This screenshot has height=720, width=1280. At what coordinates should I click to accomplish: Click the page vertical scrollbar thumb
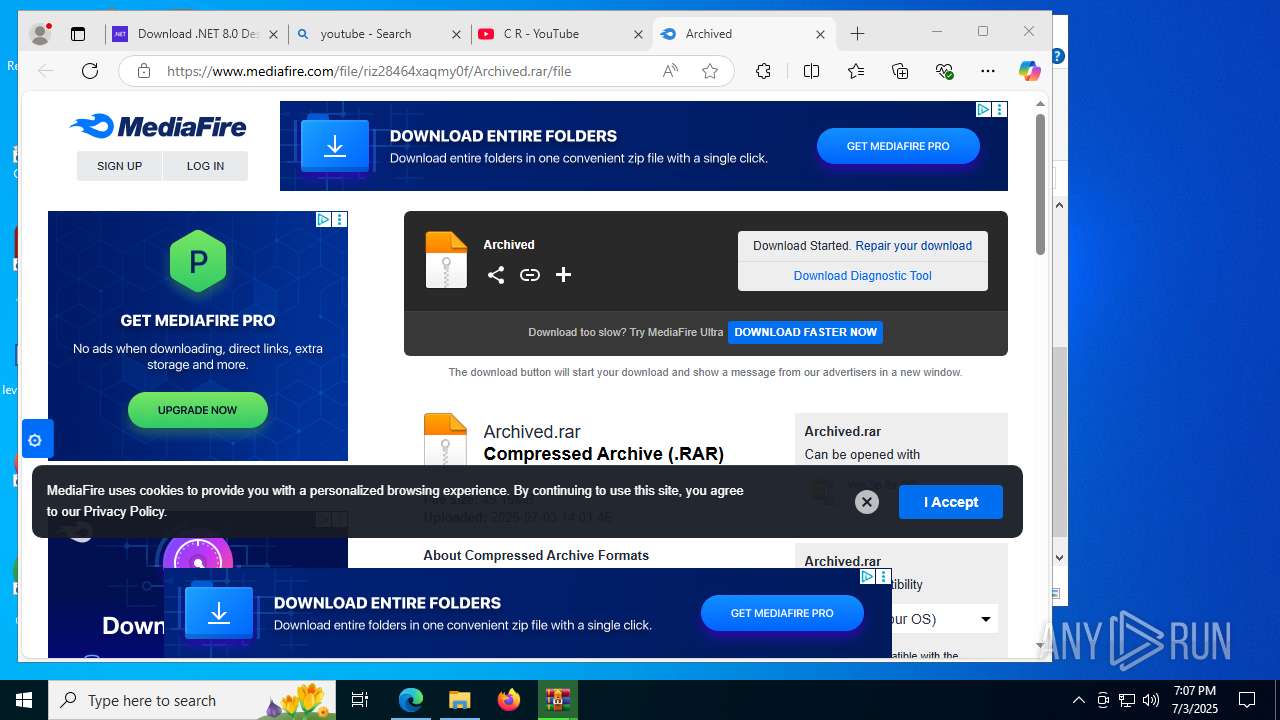click(x=1040, y=184)
